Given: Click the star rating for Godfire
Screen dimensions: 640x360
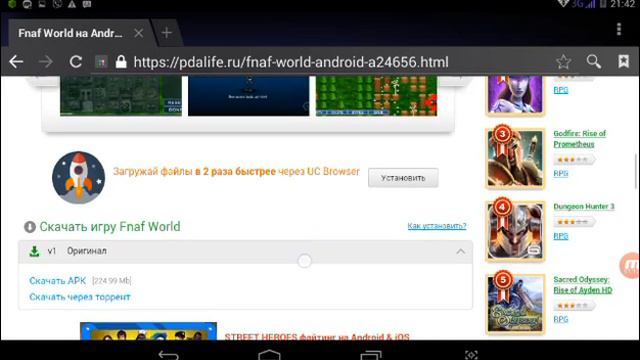Looking at the screenshot, I should coord(574,160).
